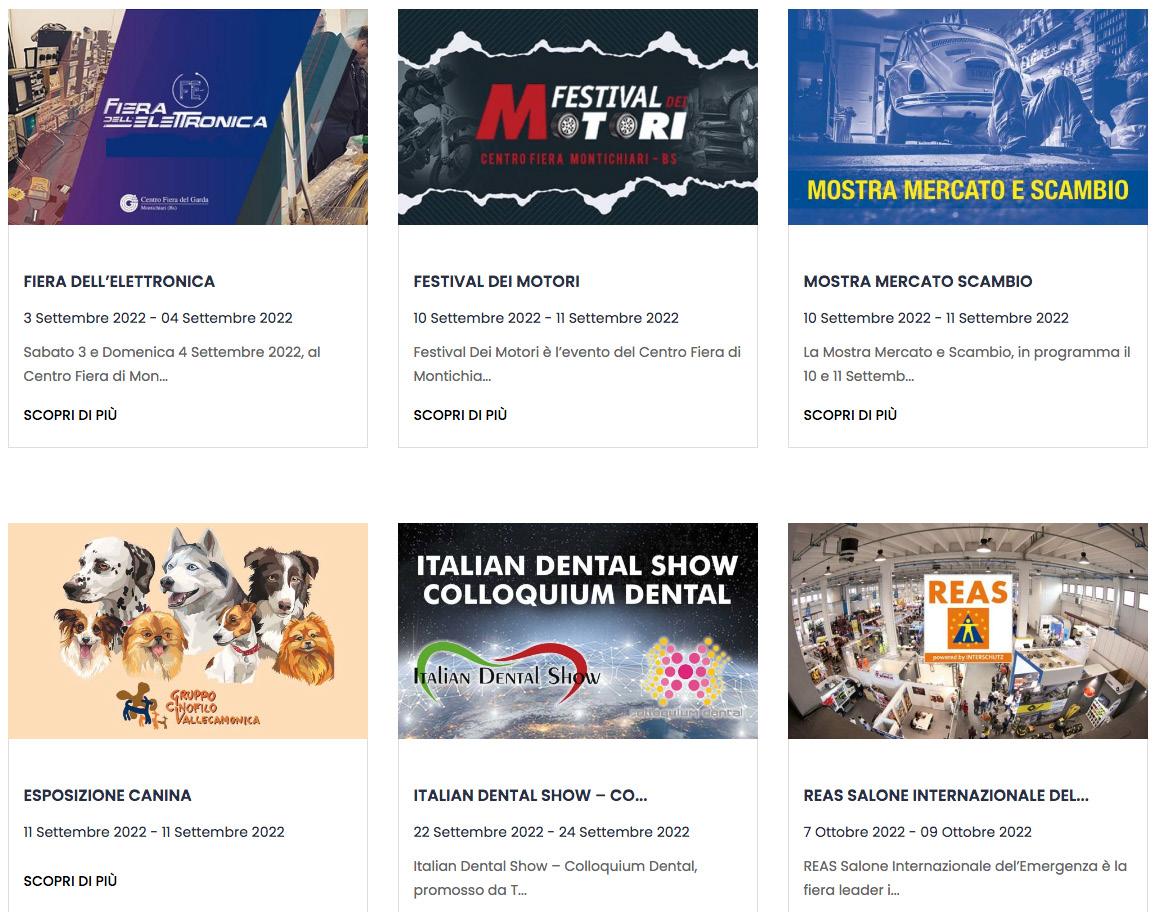1156x912 pixels.
Task: Click SCOPRI DI PIÙ under Mostra Mercato Scambio
Action: click(850, 415)
